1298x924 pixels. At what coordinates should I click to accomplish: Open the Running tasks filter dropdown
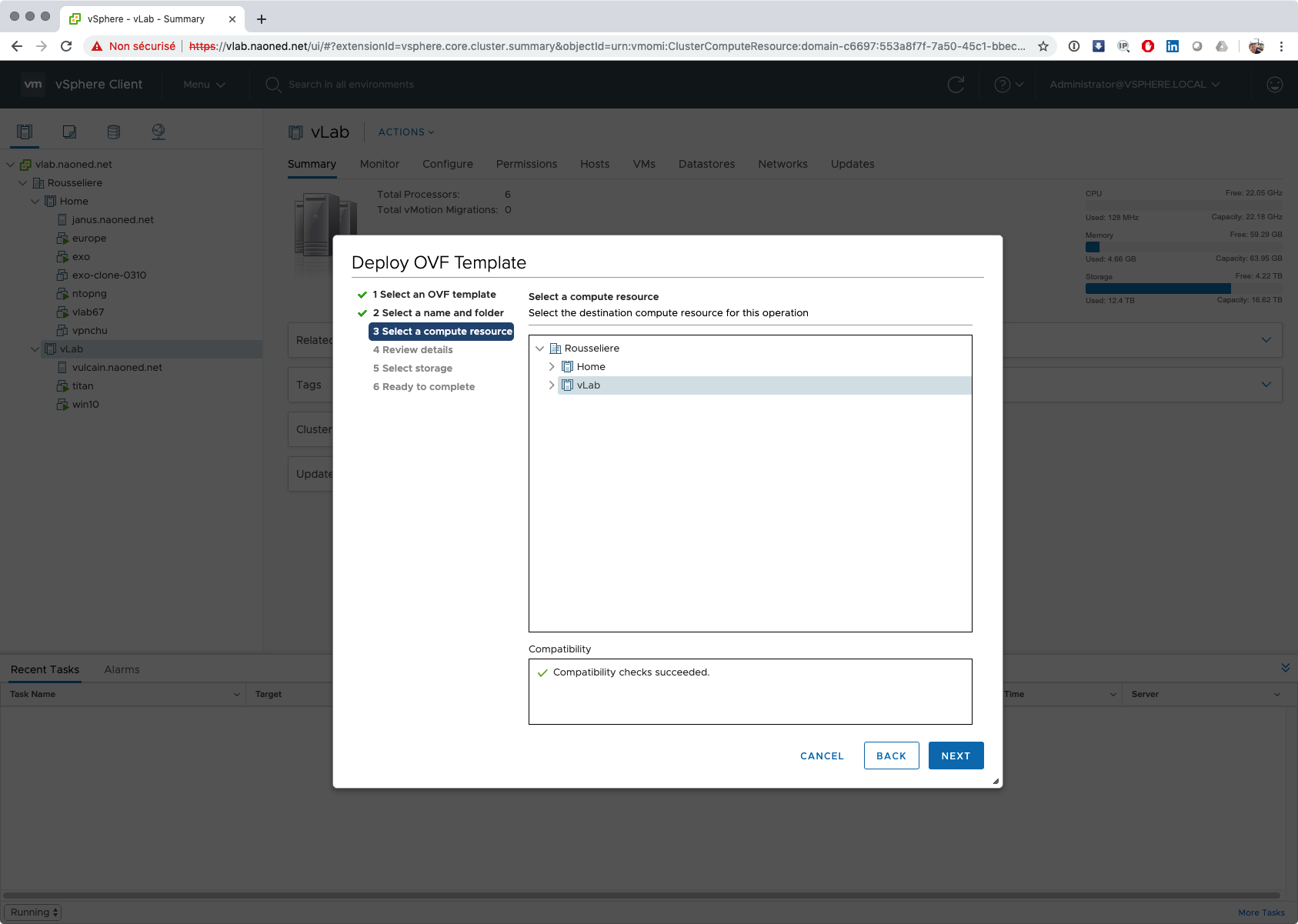(x=35, y=912)
